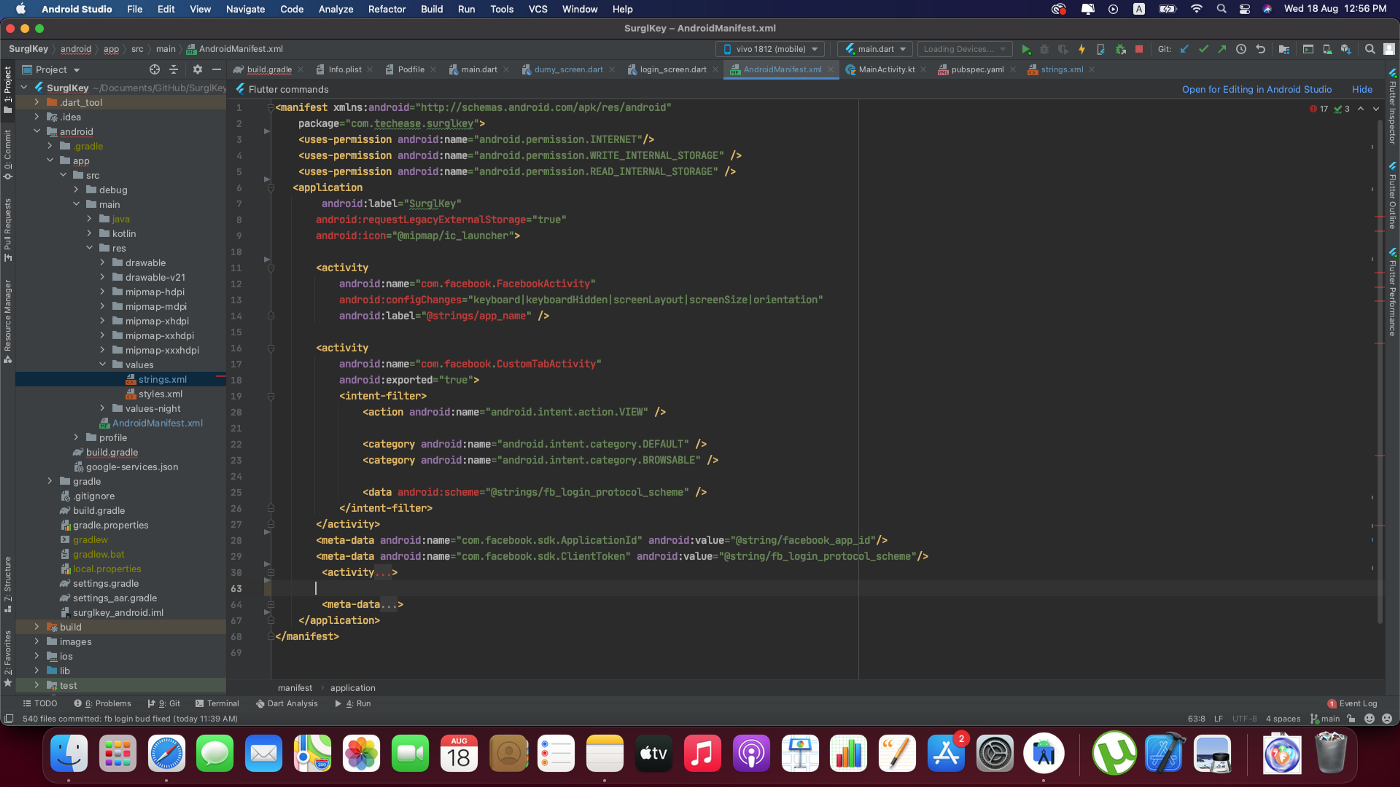Expand the drawable-v21 folder
This screenshot has height=787, width=1400.
point(103,277)
